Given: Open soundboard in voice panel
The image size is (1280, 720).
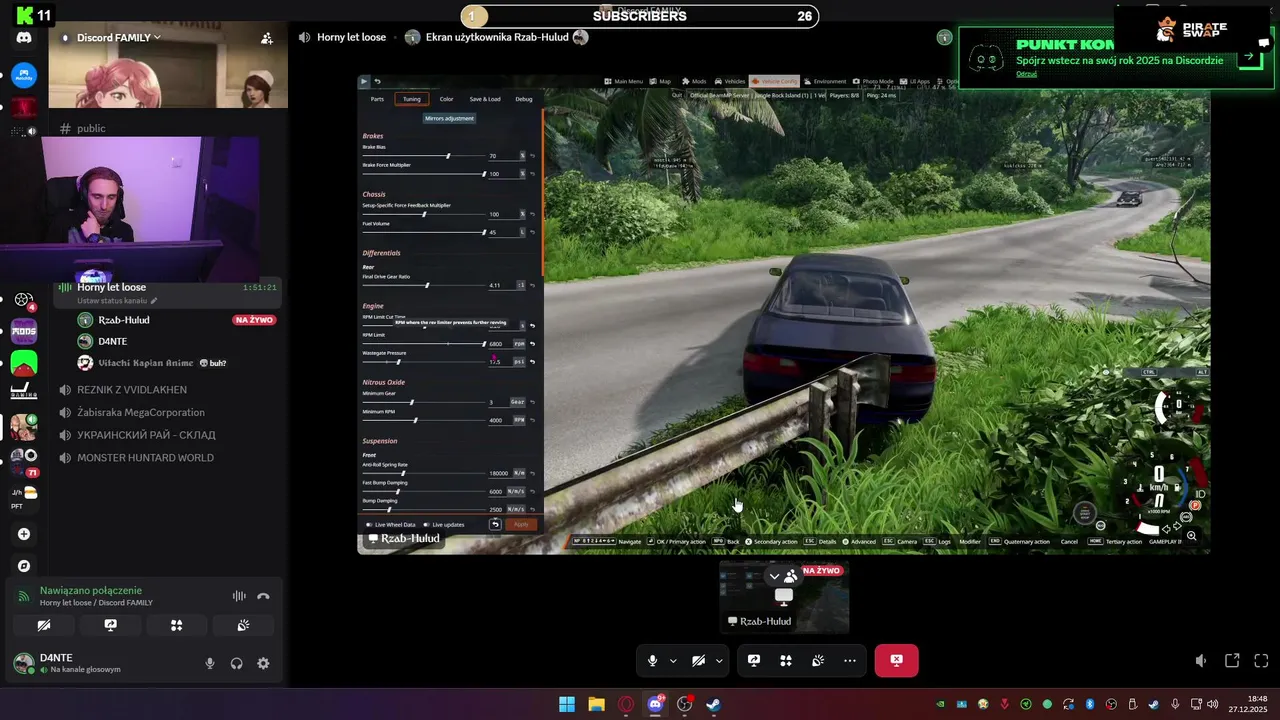Looking at the screenshot, I should 243,625.
